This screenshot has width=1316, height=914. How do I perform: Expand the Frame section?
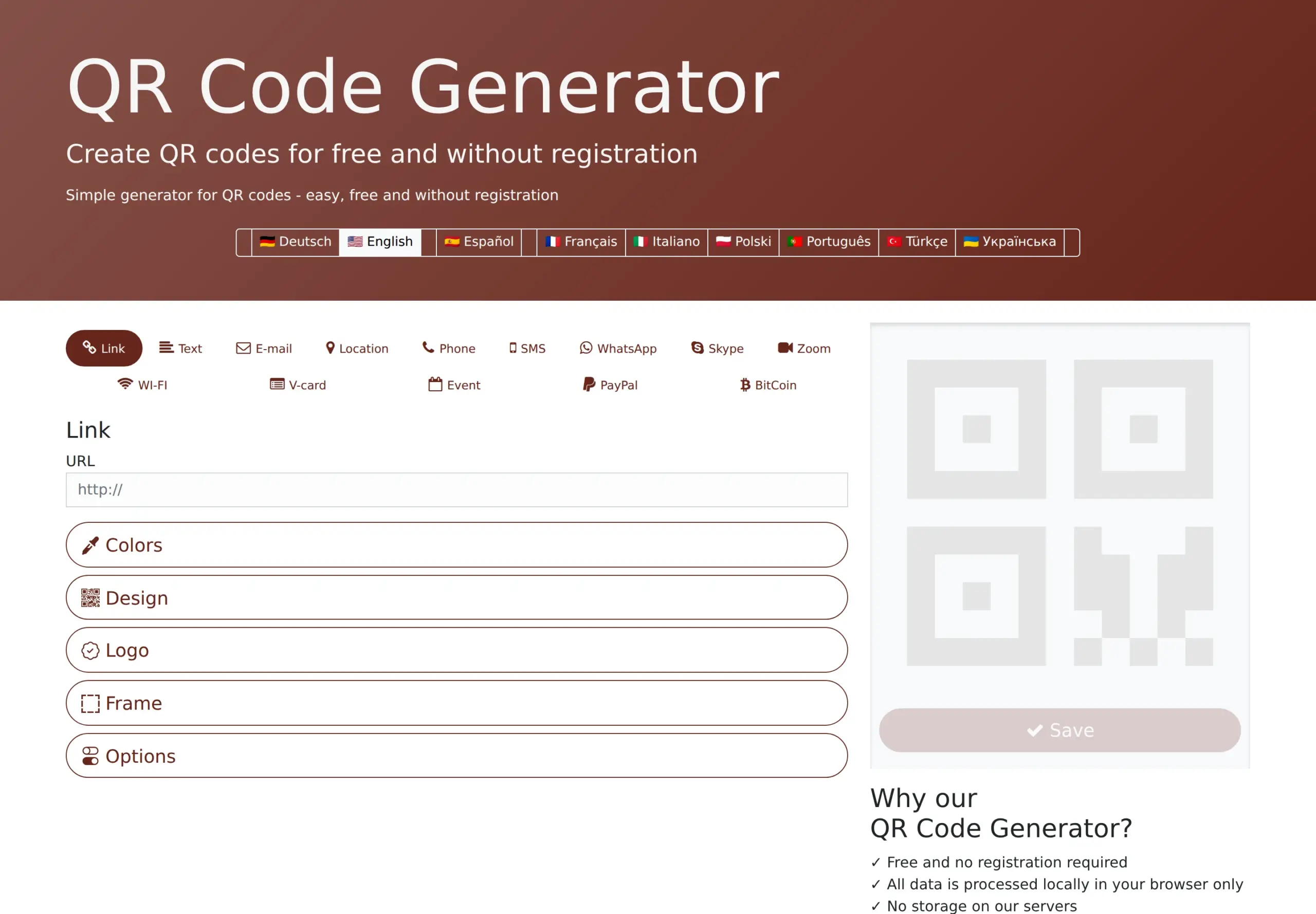point(456,703)
